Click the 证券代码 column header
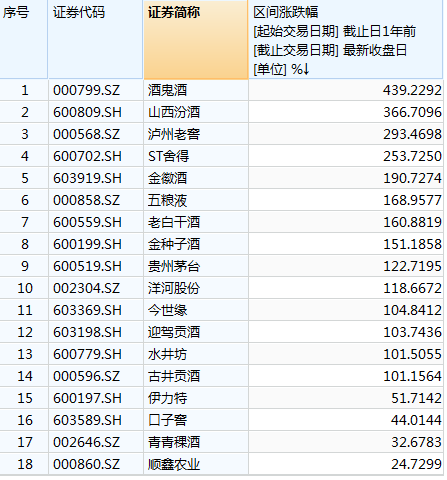The image size is (447, 480). click(95, 39)
